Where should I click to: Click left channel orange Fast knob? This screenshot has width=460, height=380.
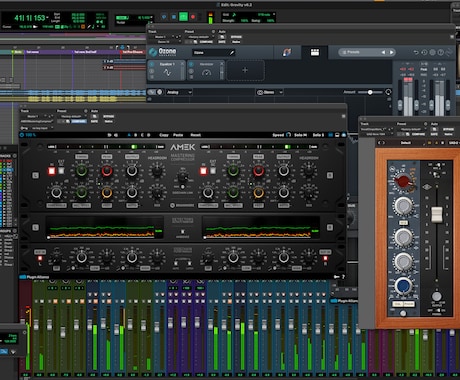[x=107, y=192]
